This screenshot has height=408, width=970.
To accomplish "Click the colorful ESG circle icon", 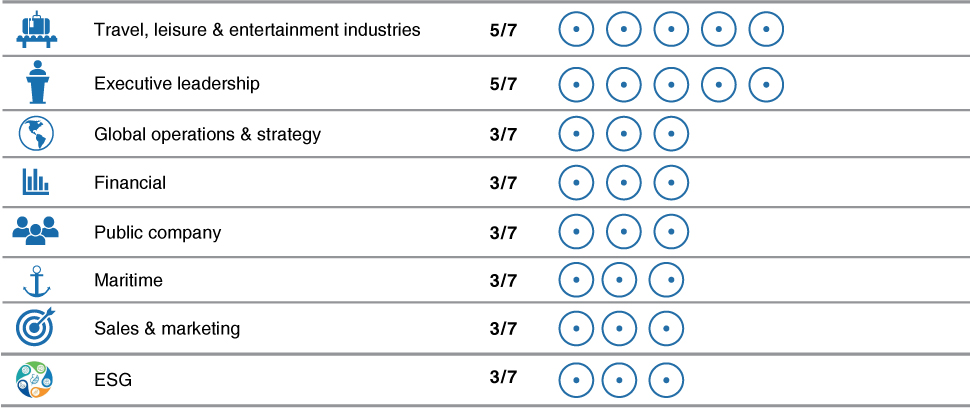I will pos(35,380).
